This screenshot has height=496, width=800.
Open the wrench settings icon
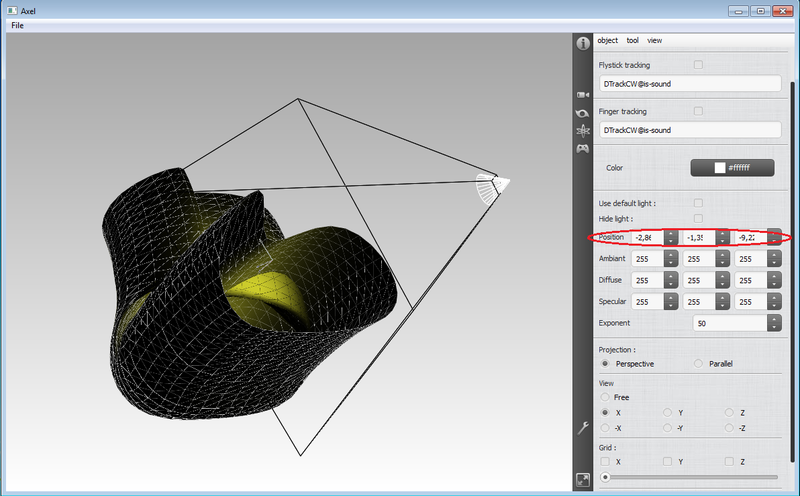[x=583, y=428]
